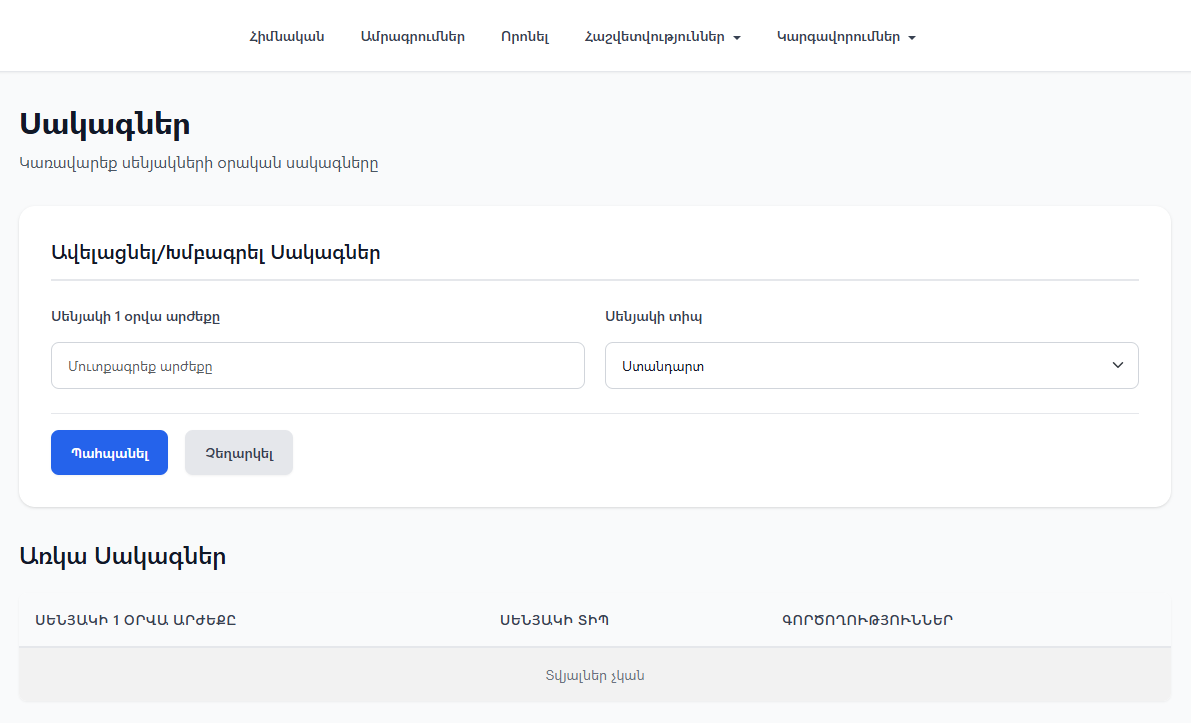Go to Որոնել in the navbar
The image size is (1191, 723).
coord(525,37)
